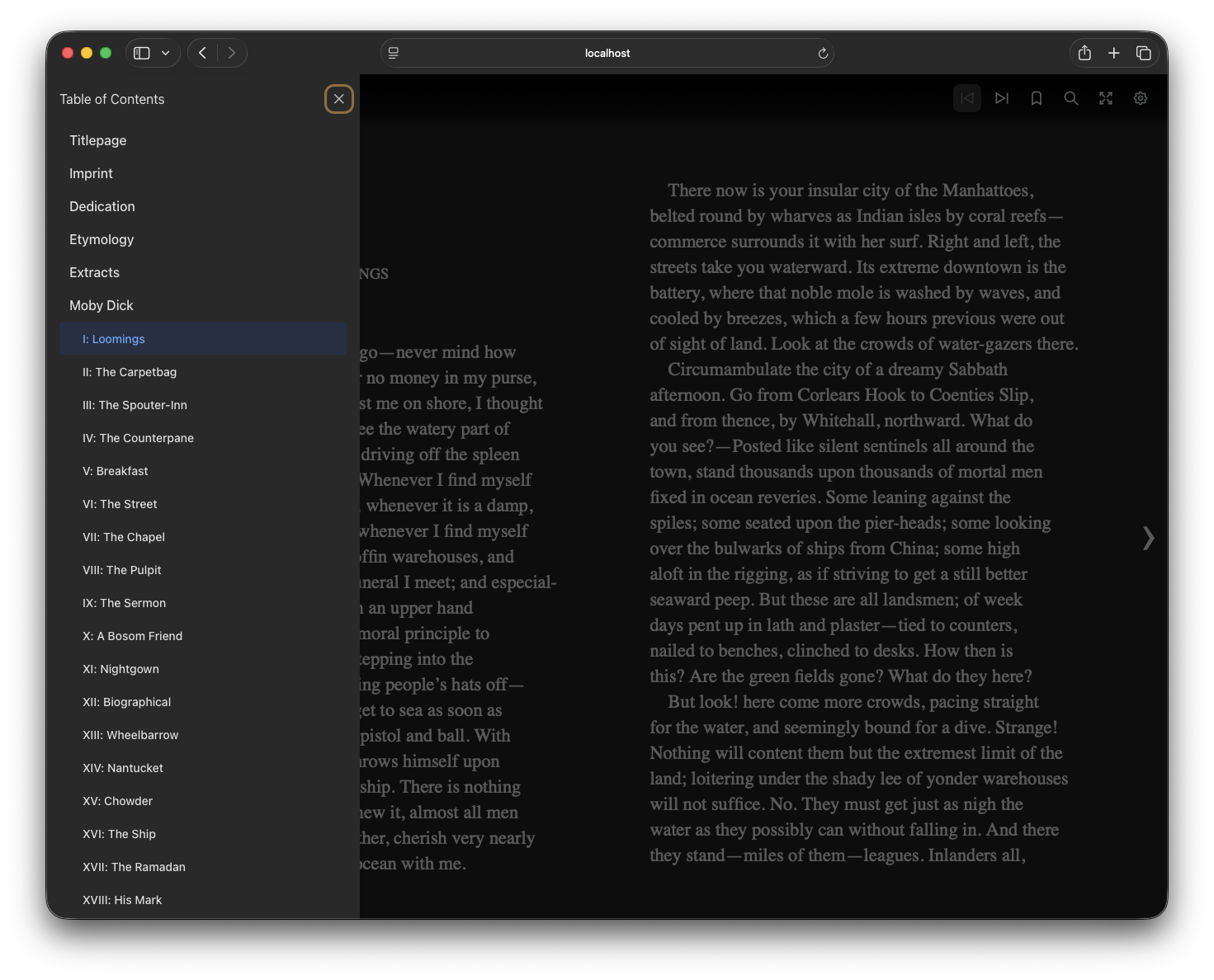The width and height of the screenshot is (1214, 980).
Task: Open the sidebar options chevron
Action: pyautogui.click(x=165, y=52)
